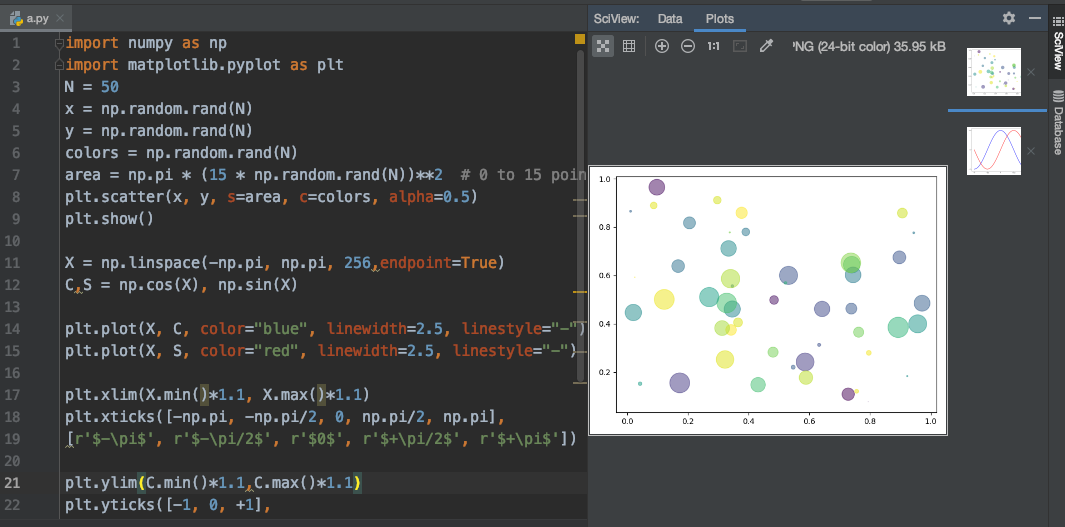Click 'plt.yticks' on line 22
1065x527 pixels.
pos(109,506)
